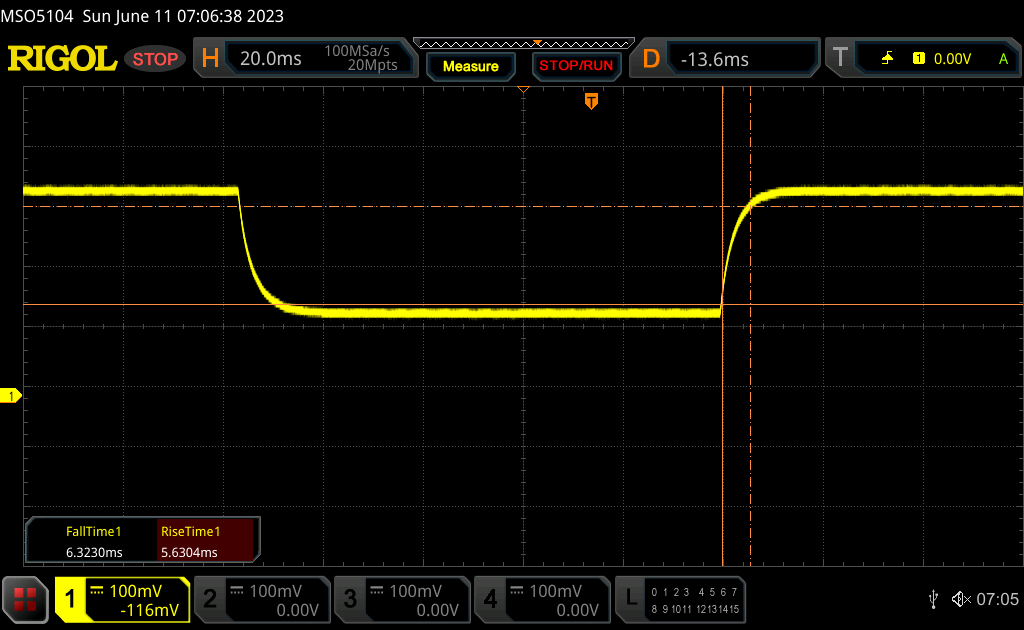Click channel 1 DC coupling icon
Image resolution: width=1024 pixels, height=630 pixels.
click(97, 590)
